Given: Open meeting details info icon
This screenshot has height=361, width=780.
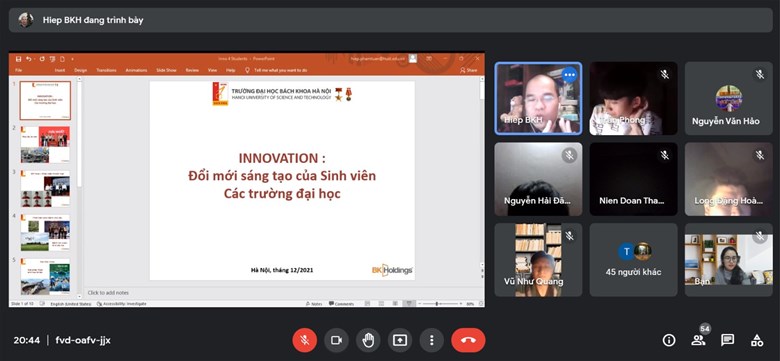Looking at the screenshot, I should click(669, 340).
